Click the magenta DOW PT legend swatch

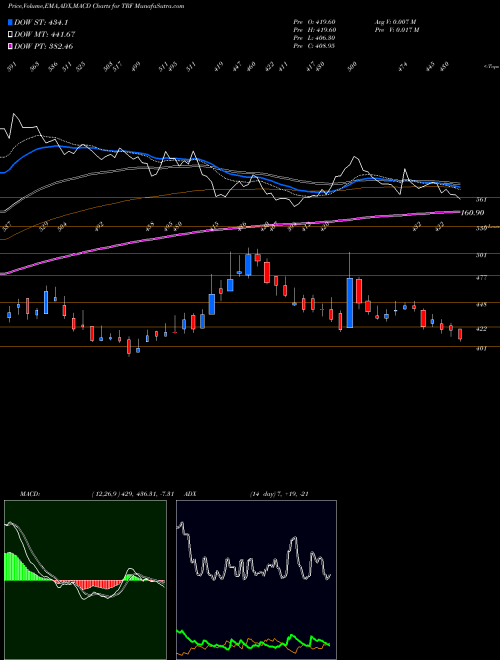[x=10, y=46]
